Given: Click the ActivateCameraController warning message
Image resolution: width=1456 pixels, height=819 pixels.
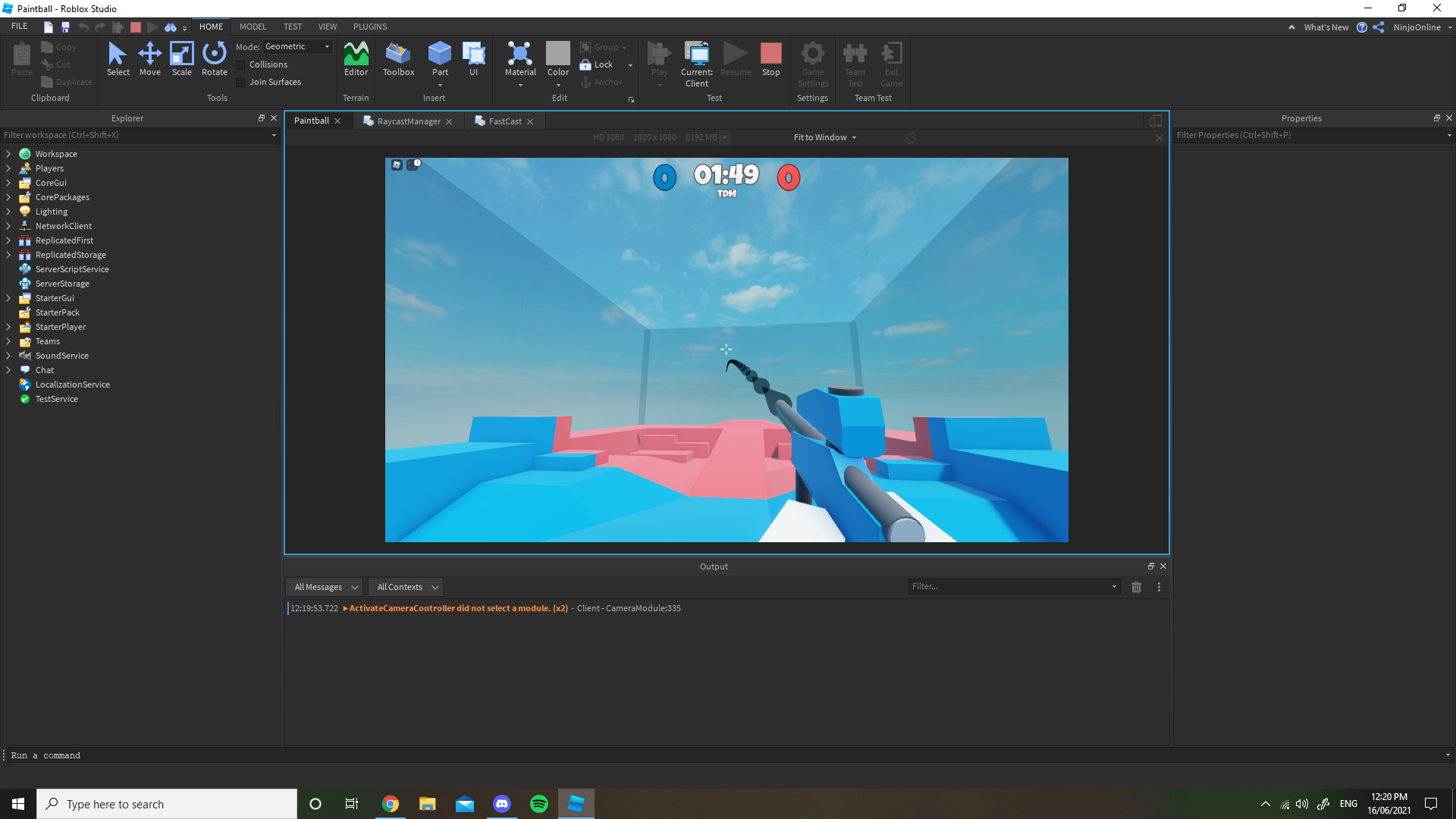Looking at the screenshot, I should coord(458,608).
